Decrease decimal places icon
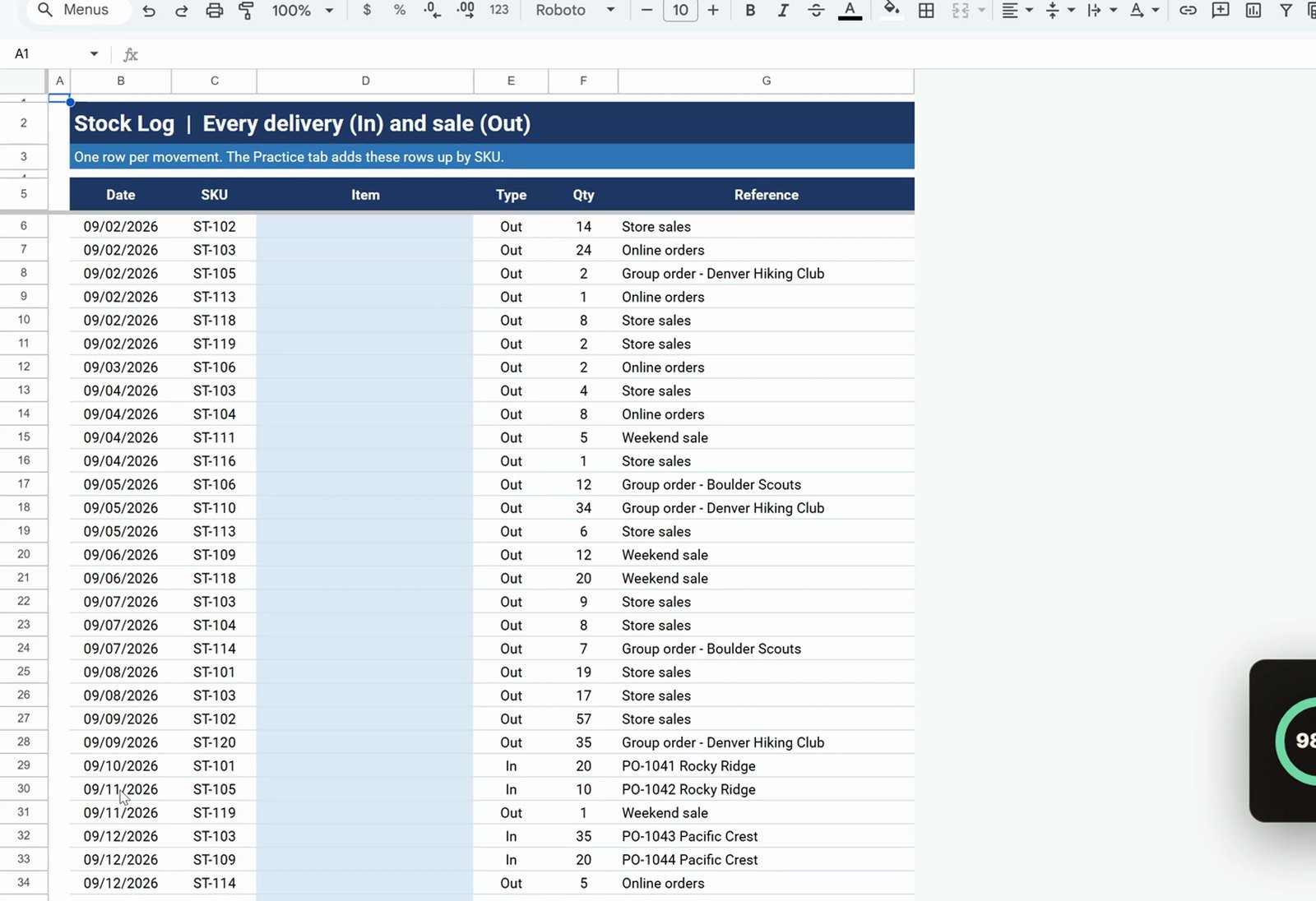This screenshot has height=901, width=1316. pyautogui.click(x=432, y=10)
